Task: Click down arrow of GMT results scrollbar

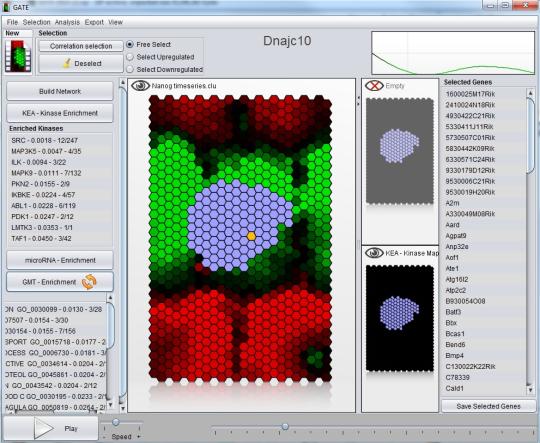Action: 110,405
